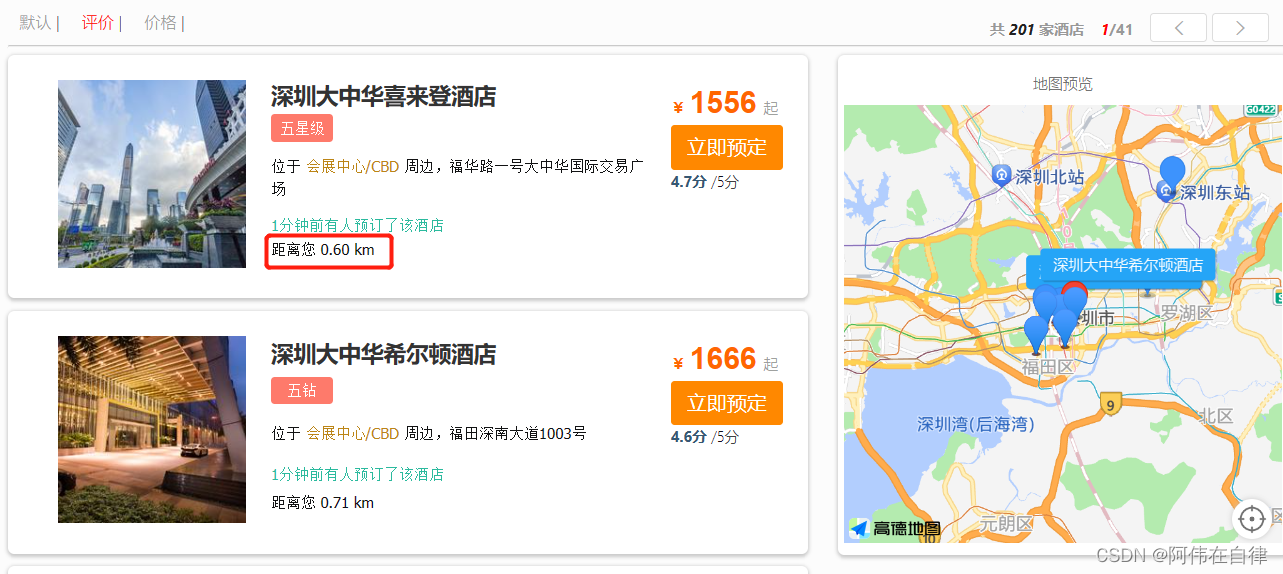This screenshot has width=1283, height=574.
Task: Click the 地图预览 heading
Action: (1063, 84)
